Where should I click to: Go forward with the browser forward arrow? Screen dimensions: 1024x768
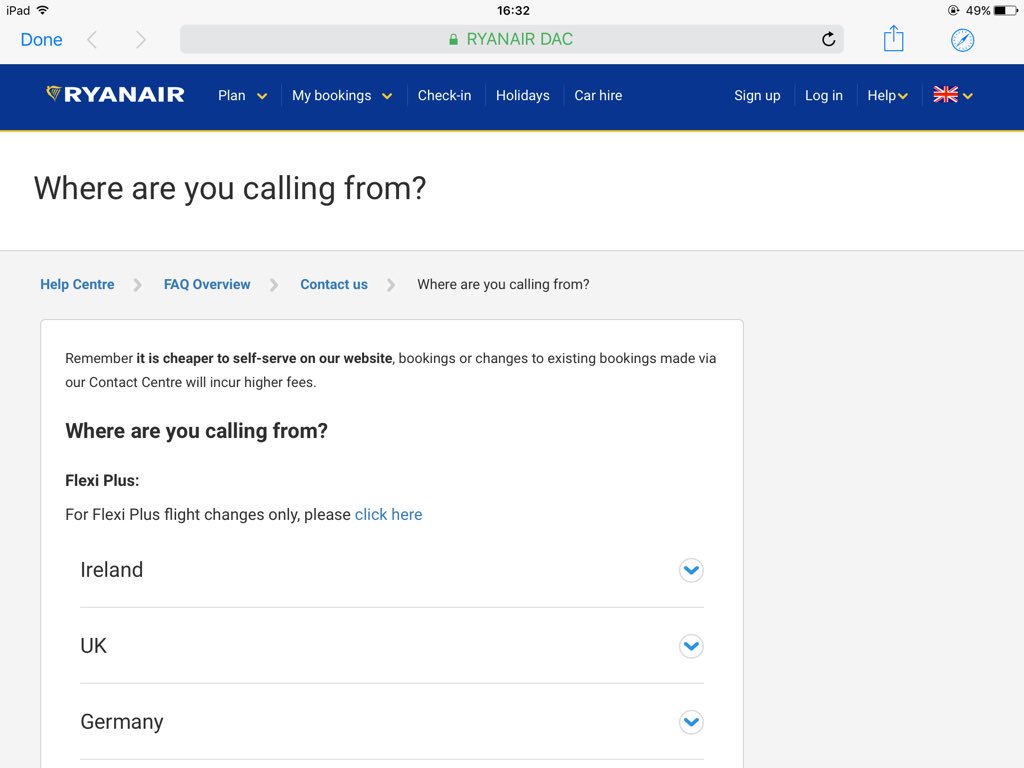click(x=140, y=40)
